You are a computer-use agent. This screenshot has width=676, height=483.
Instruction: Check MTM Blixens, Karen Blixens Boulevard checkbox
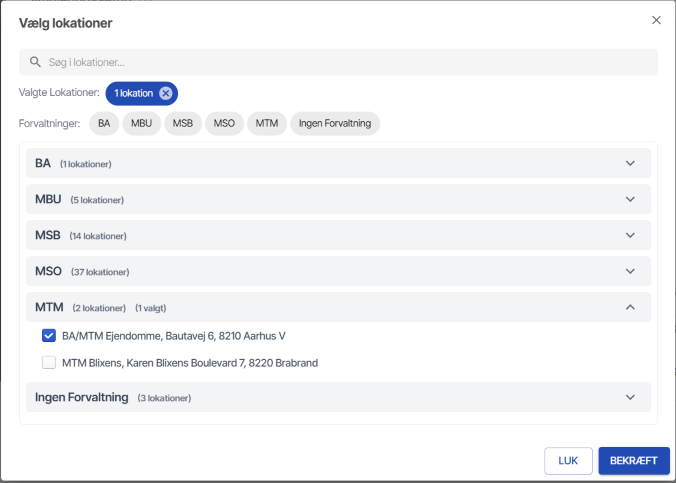pyautogui.click(x=49, y=362)
